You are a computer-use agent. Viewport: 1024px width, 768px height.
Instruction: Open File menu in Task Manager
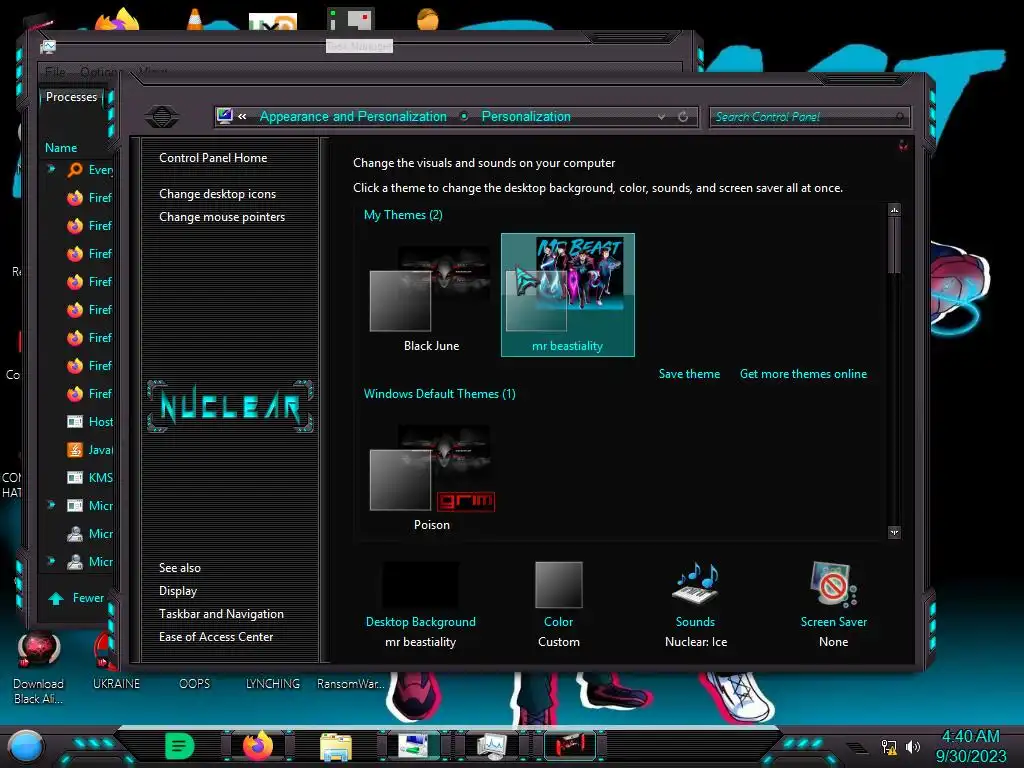(55, 71)
